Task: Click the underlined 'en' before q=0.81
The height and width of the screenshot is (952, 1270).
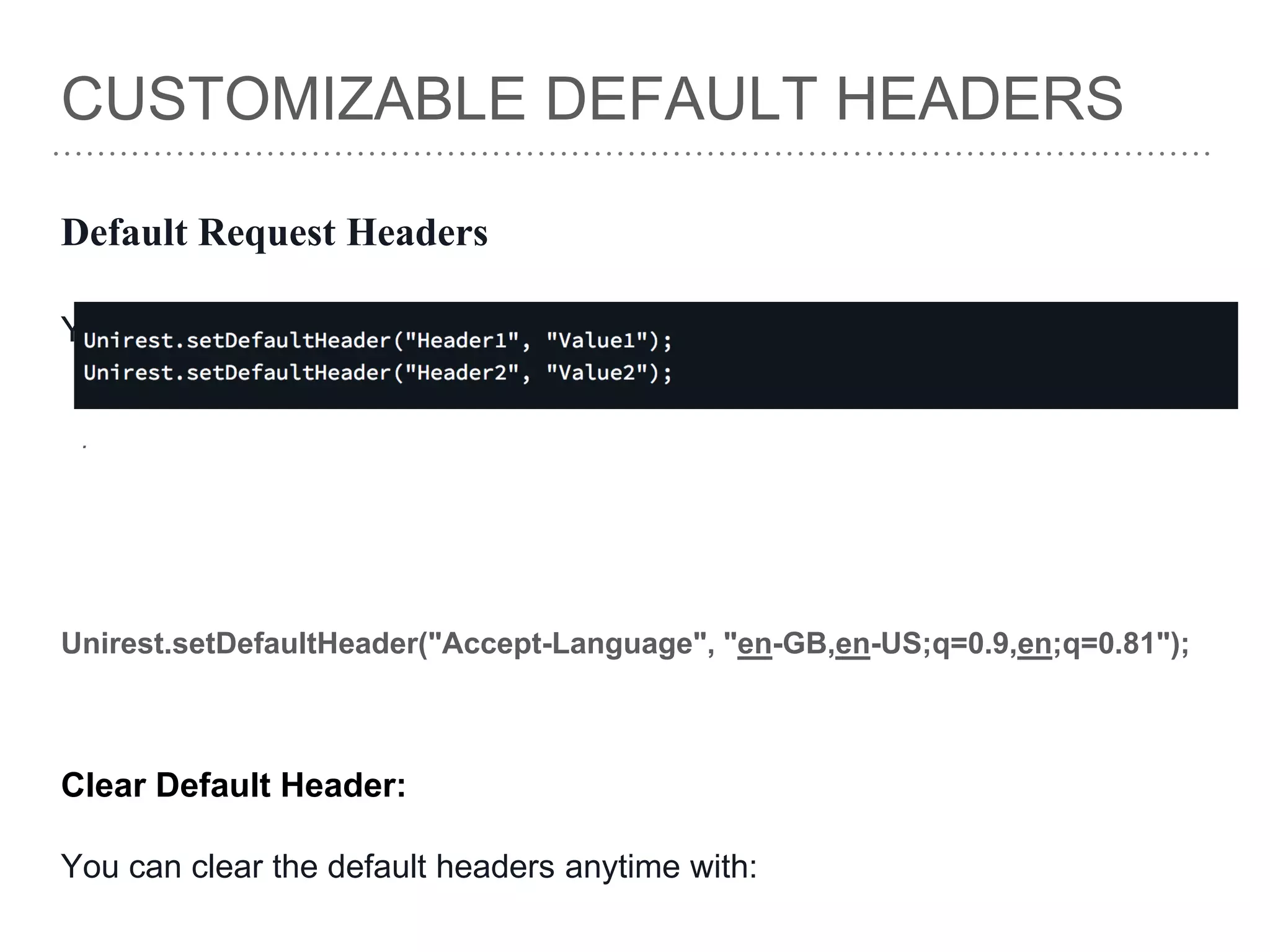Action: [1034, 645]
